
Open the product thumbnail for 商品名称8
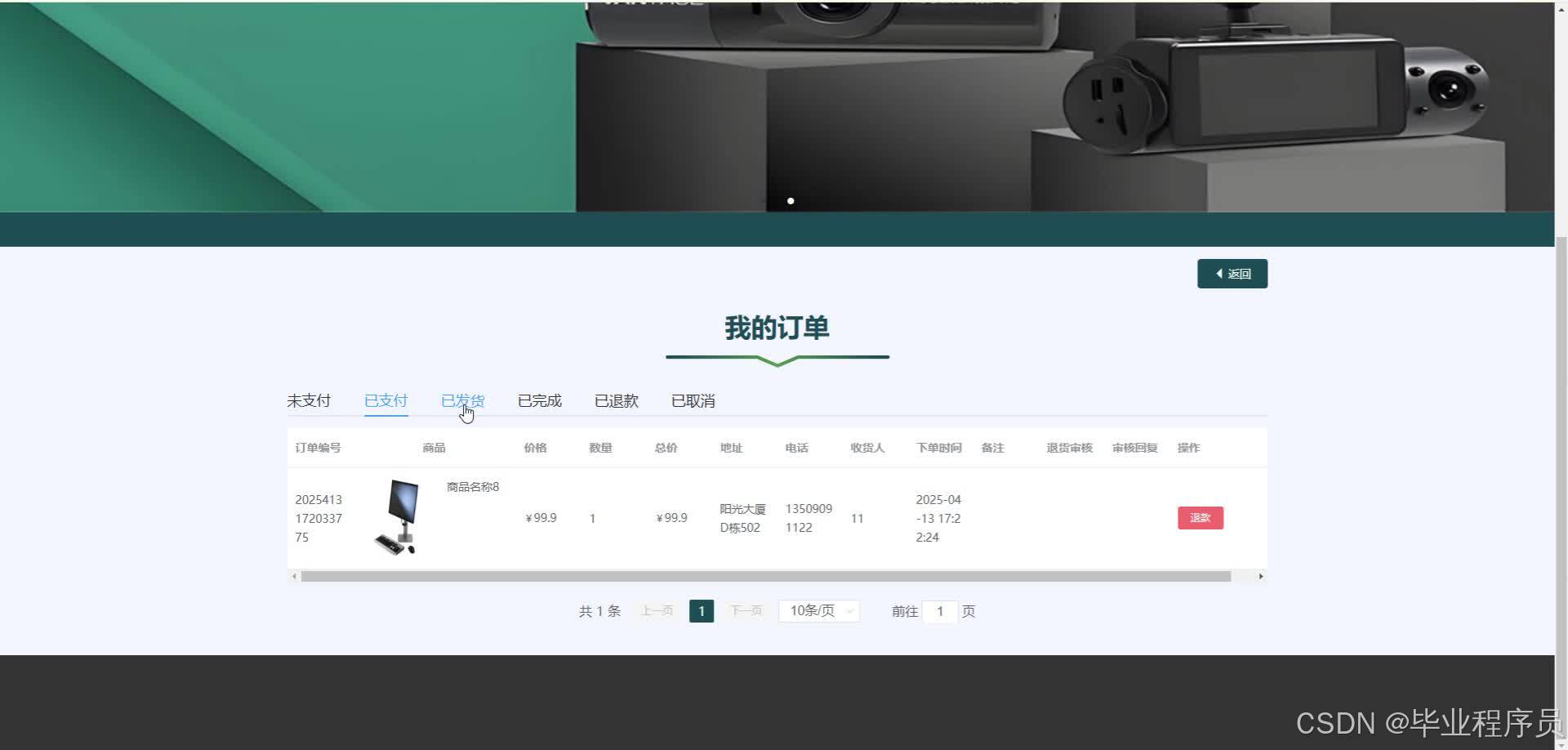[399, 515]
